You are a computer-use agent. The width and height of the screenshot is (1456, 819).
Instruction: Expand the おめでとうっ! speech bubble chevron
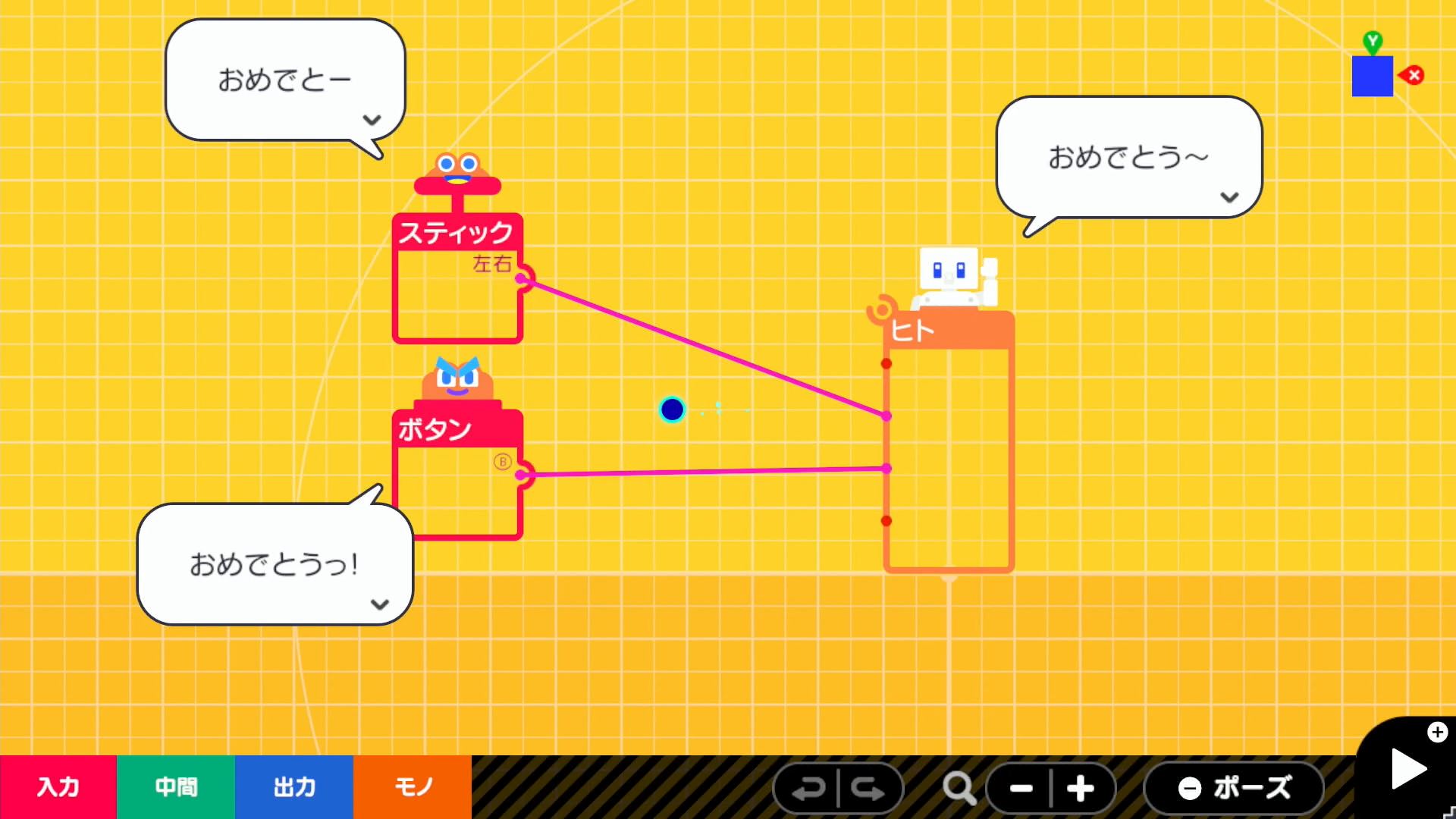380,604
